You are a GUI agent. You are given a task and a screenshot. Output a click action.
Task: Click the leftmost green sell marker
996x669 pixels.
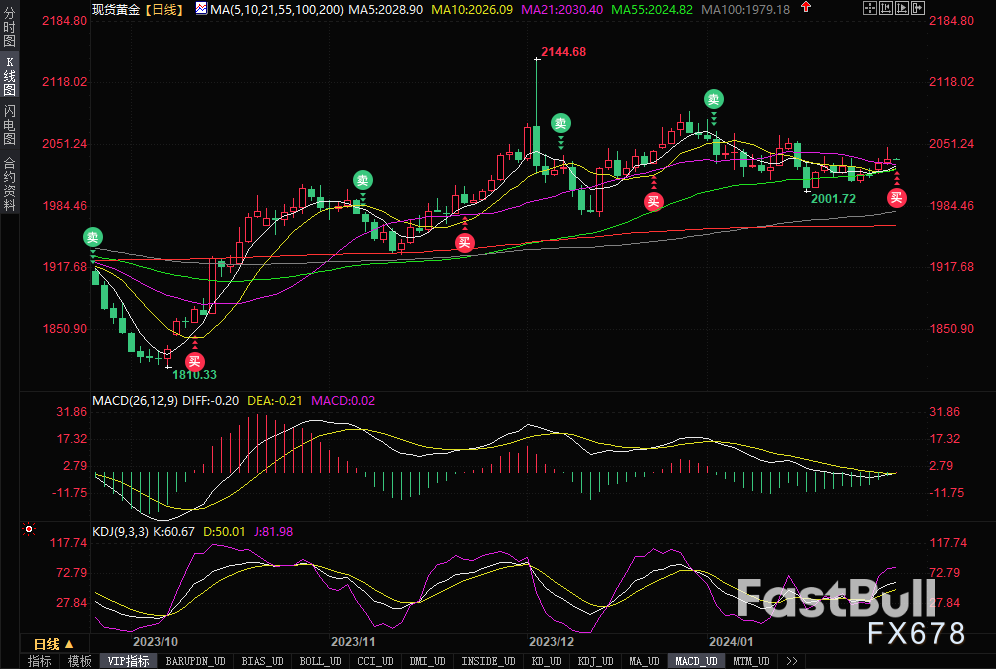tap(93, 237)
